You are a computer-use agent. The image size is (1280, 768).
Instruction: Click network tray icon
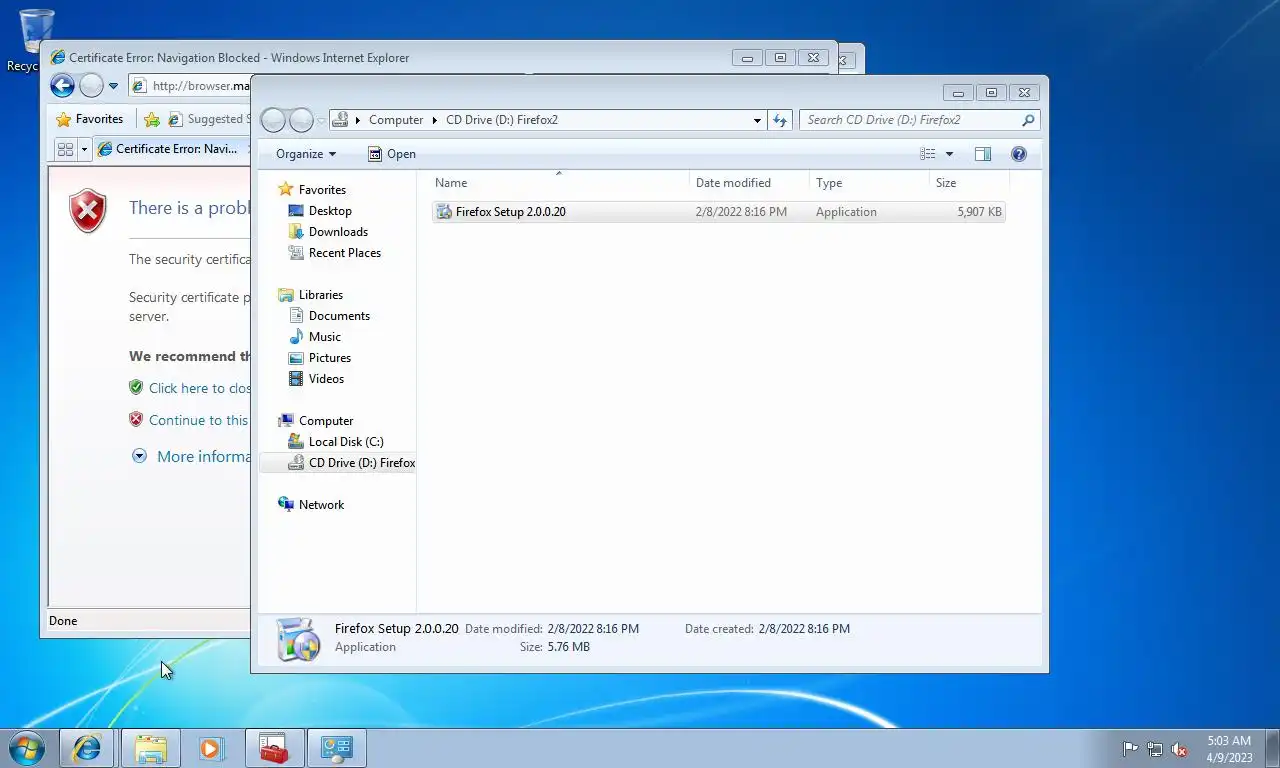(x=1155, y=749)
